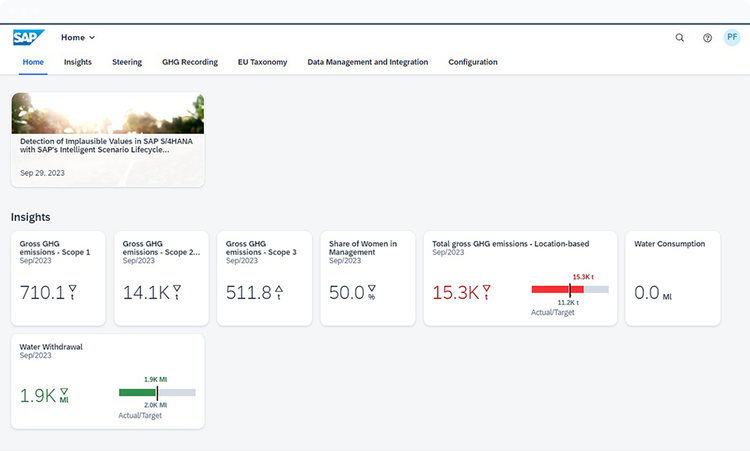Open the 'Detection of Implausible Values' article title

106,145
